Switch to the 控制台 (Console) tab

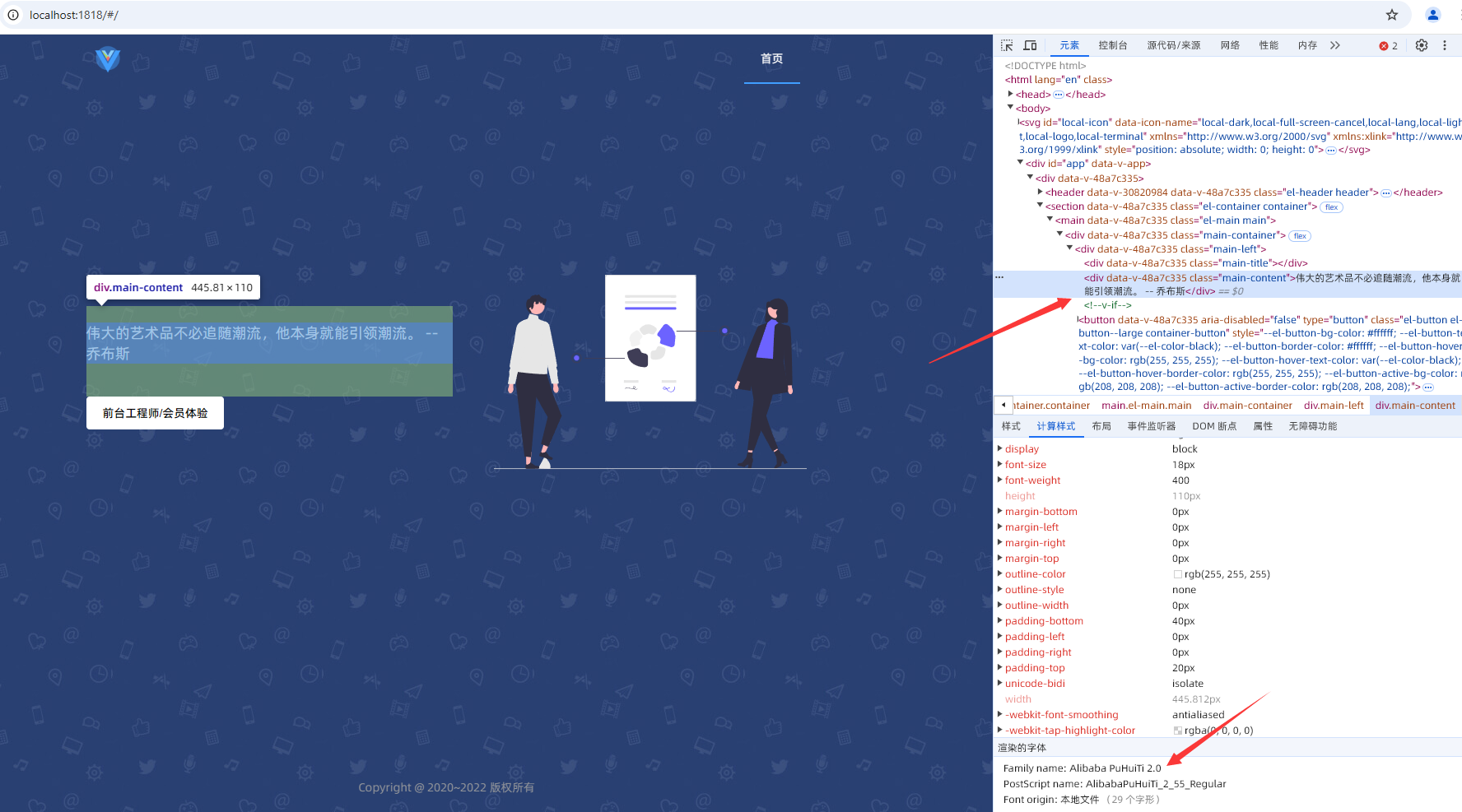coord(1112,45)
